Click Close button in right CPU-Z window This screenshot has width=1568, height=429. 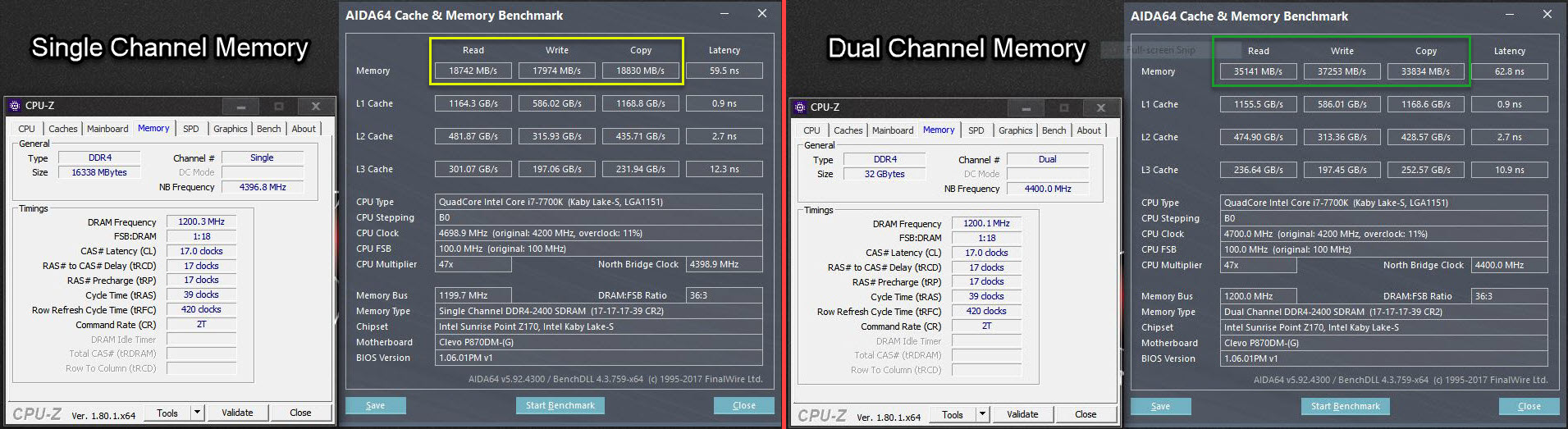[x=1086, y=414]
